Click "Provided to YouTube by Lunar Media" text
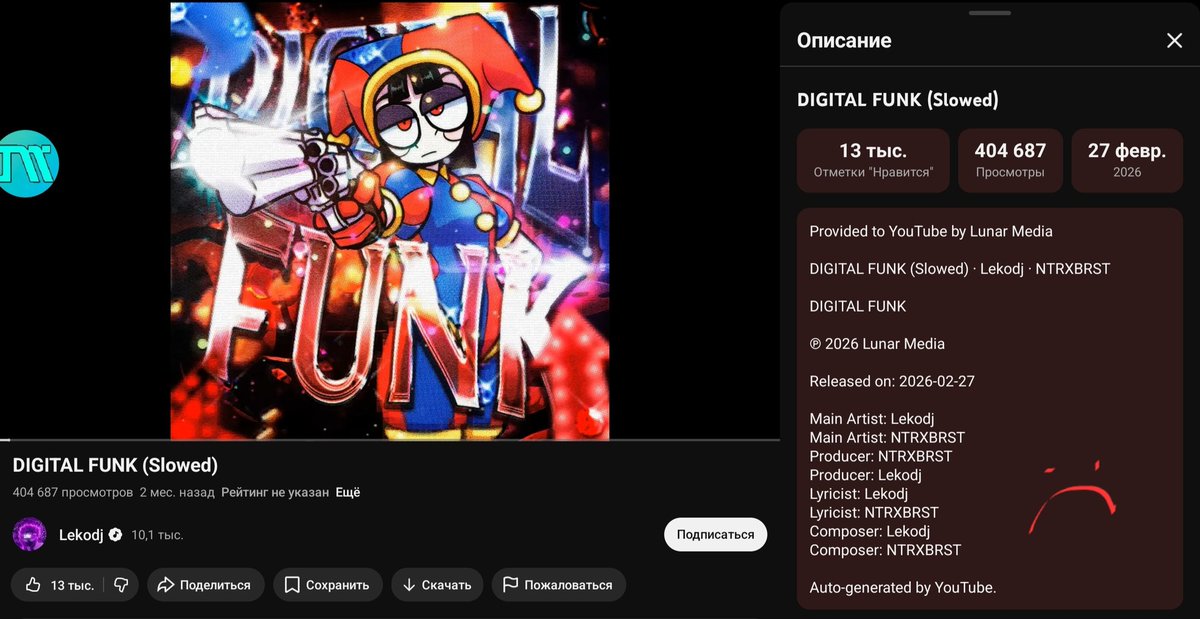This screenshot has height=619, width=1200. coord(931,231)
